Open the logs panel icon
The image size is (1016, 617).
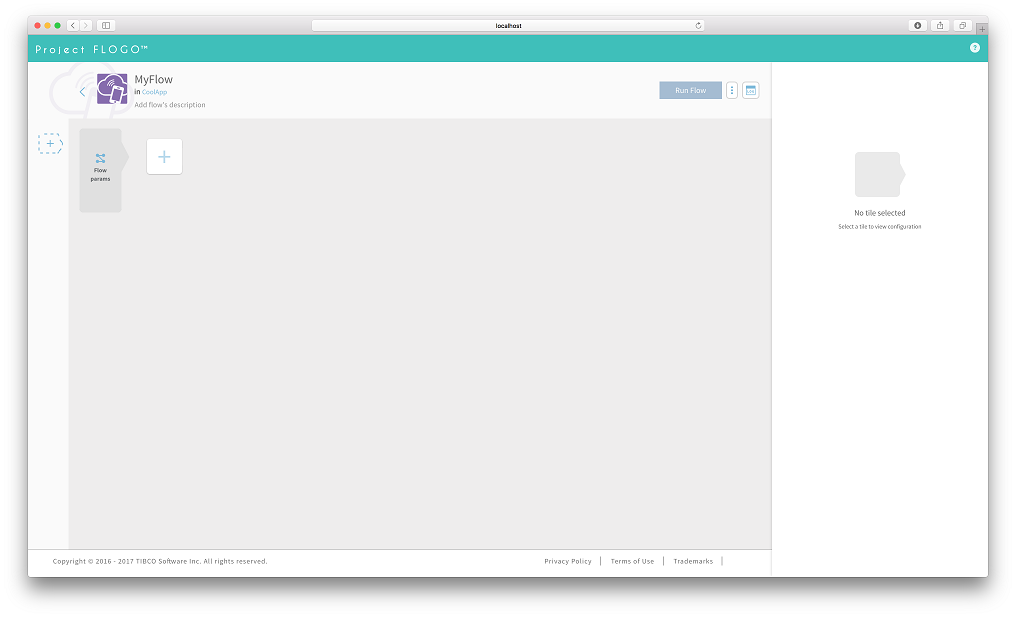(750, 90)
